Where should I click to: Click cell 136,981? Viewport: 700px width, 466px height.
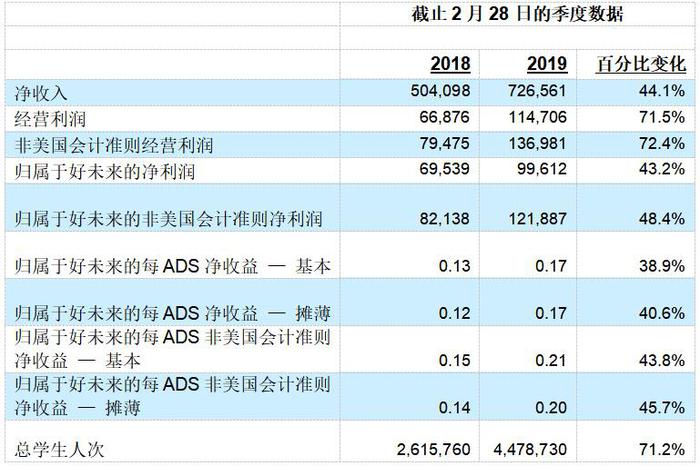tap(538, 143)
